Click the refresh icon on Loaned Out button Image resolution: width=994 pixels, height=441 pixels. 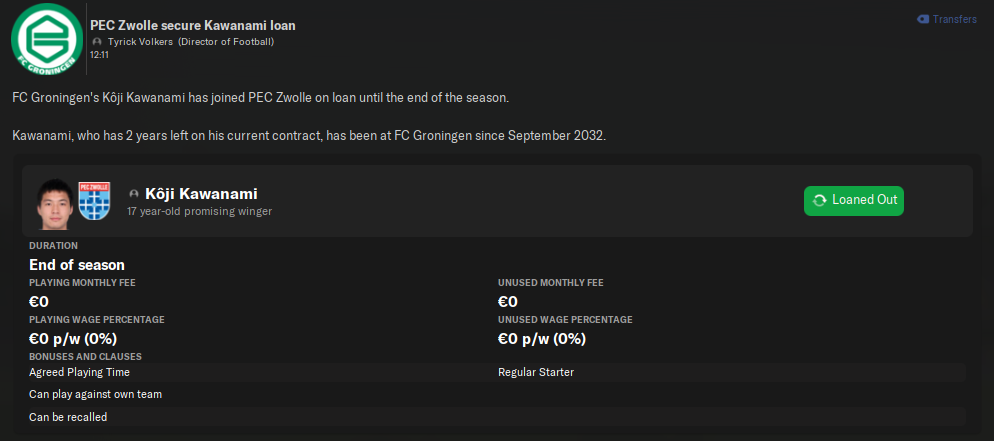pos(820,200)
